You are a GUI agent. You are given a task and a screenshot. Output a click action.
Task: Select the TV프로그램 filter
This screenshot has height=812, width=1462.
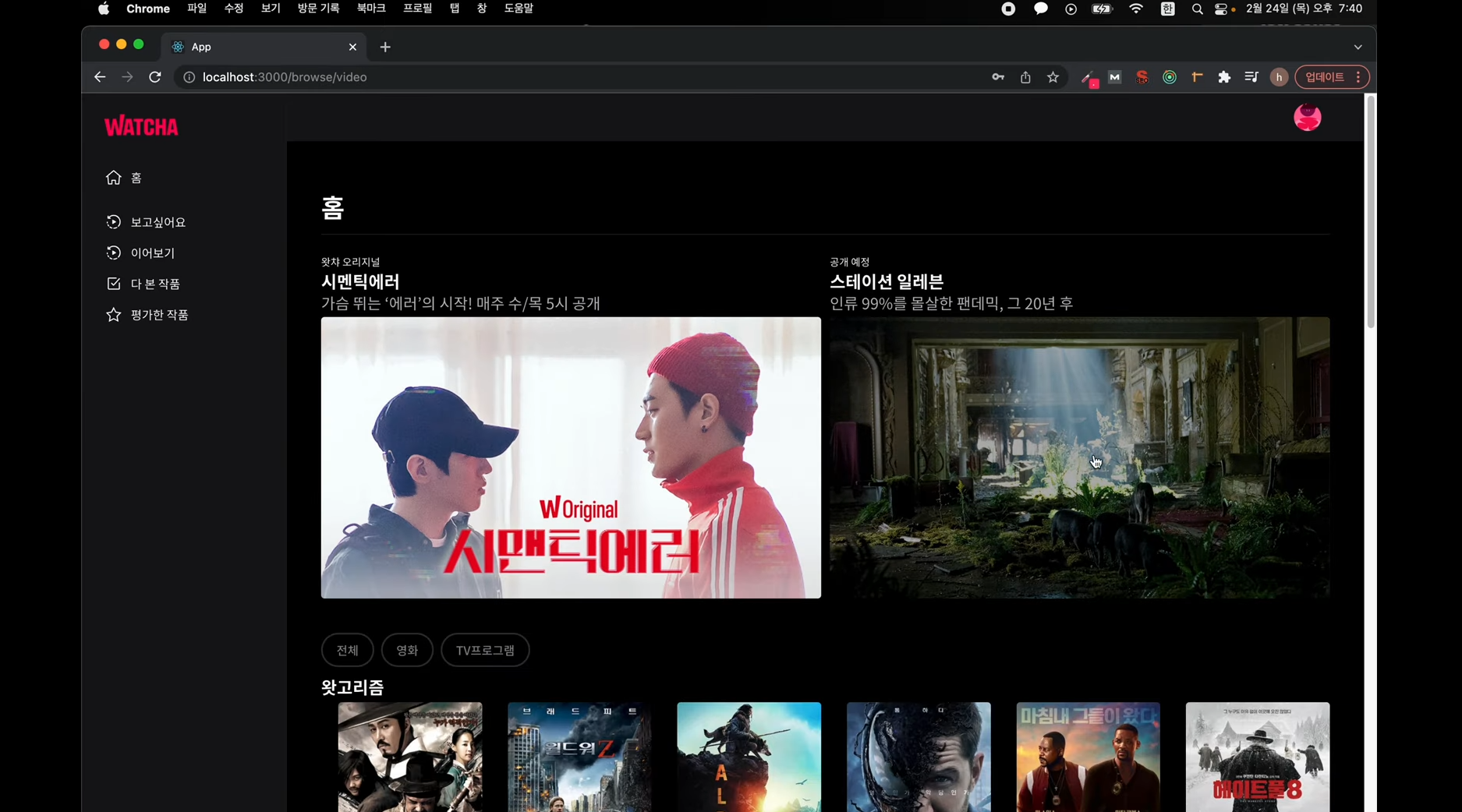click(485, 650)
